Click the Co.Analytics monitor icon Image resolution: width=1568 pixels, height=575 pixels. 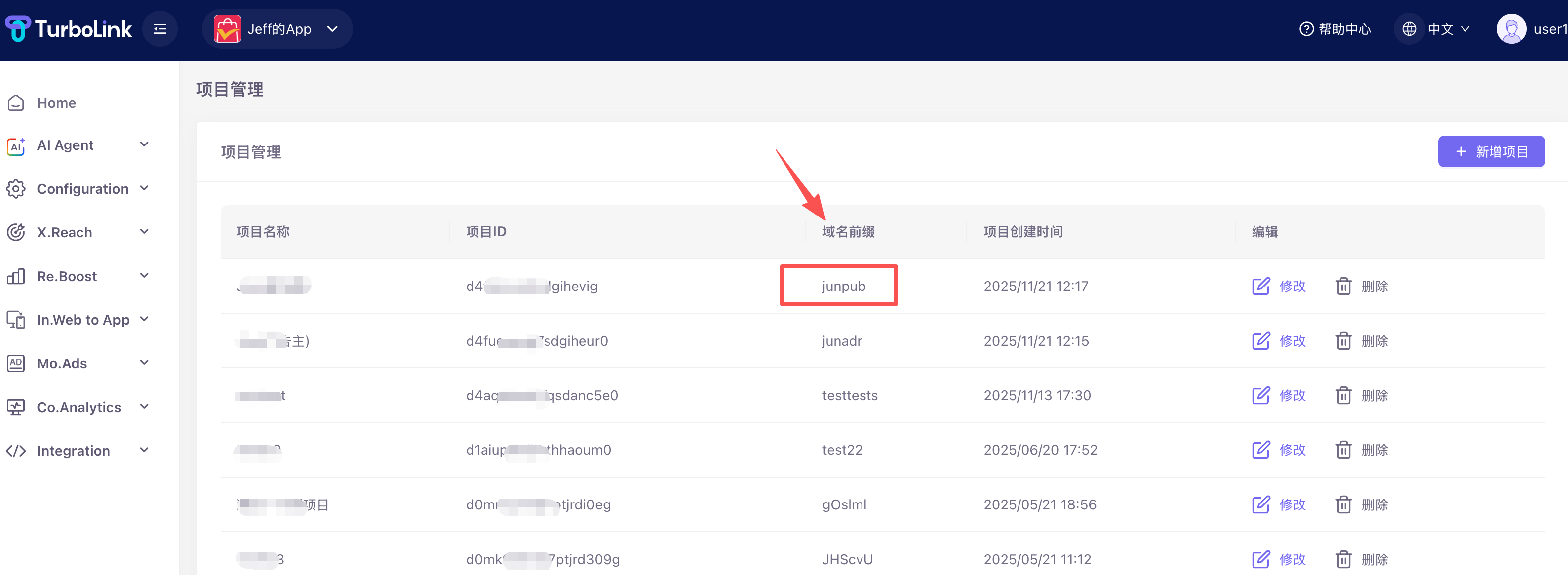pos(16,407)
